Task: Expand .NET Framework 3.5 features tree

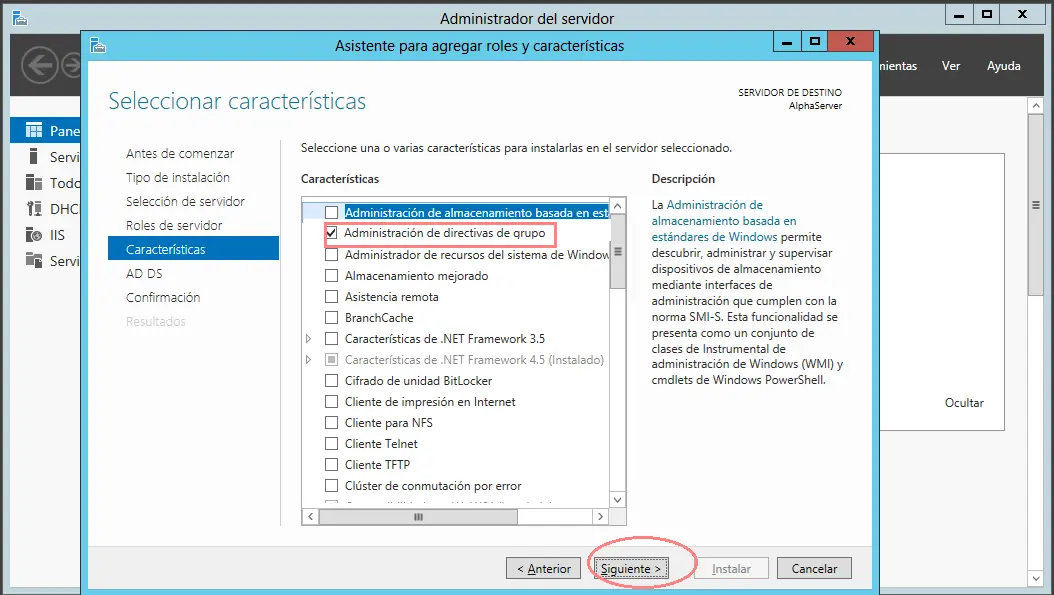Action: click(x=309, y=339)
